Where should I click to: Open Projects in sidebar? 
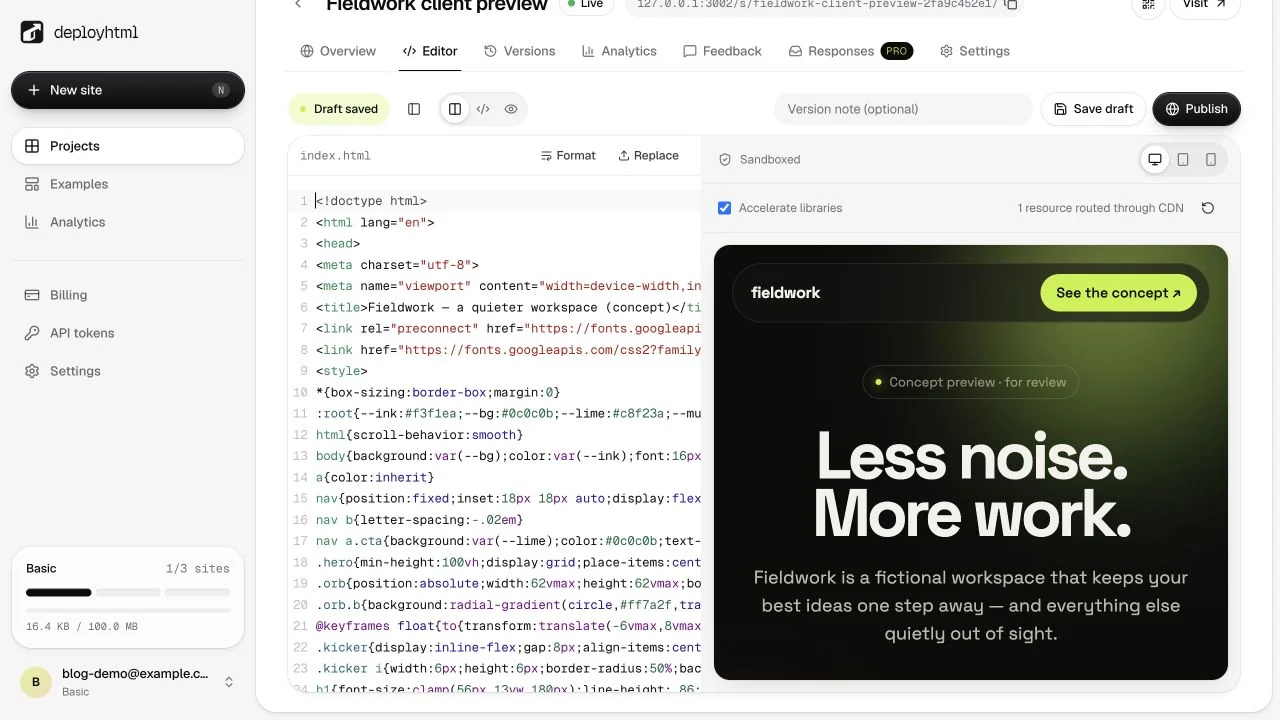[x=128, y=146]
